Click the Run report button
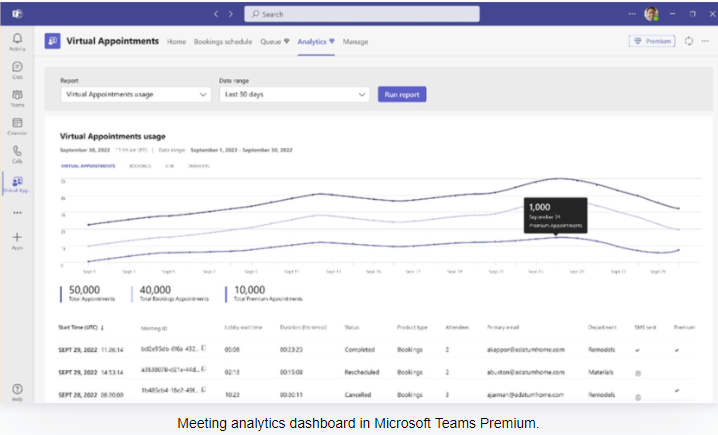 coord(402,94)
